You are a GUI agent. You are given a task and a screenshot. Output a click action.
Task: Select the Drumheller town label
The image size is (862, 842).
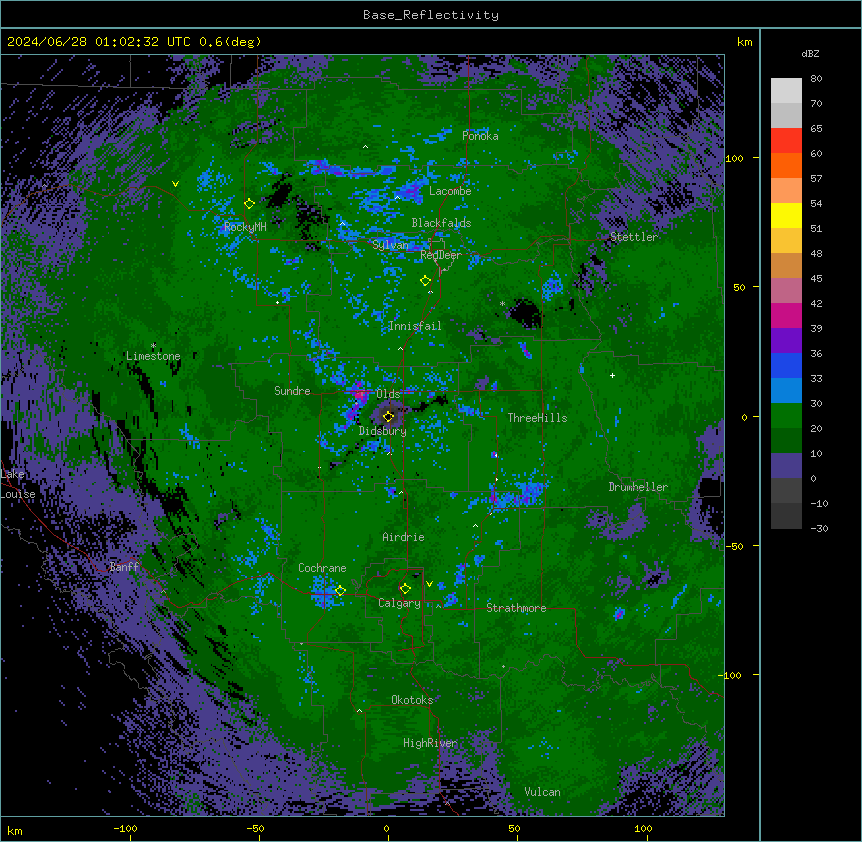638,487
